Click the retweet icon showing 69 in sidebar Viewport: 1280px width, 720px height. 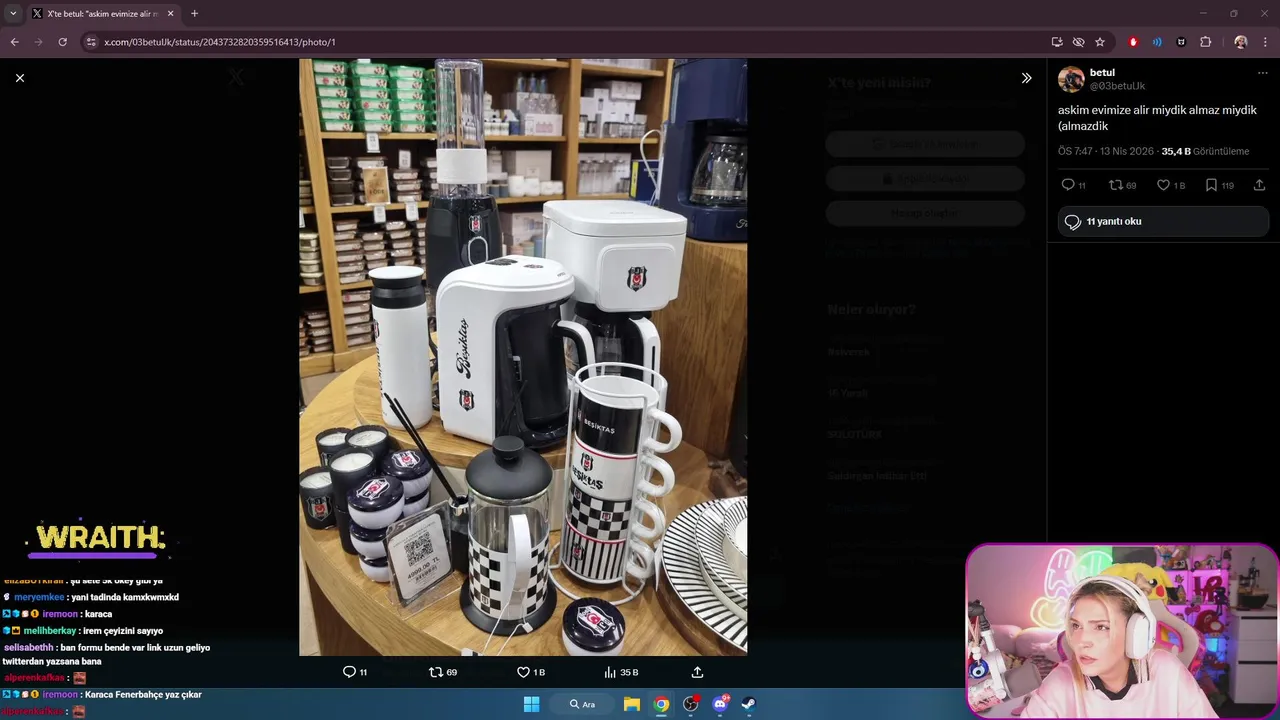coord(1116,185)
